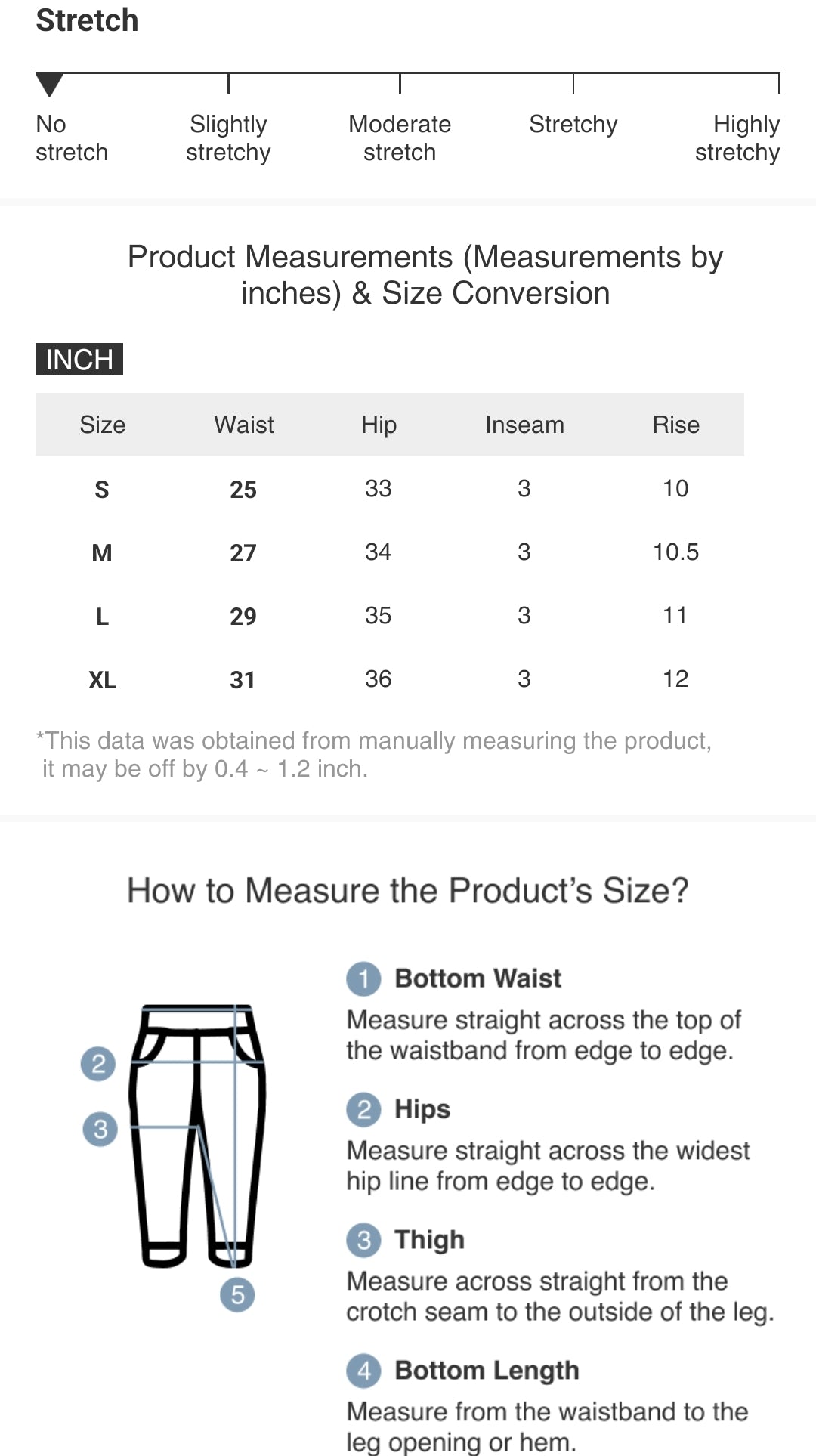Select the XL size row label

pos(103,680)
